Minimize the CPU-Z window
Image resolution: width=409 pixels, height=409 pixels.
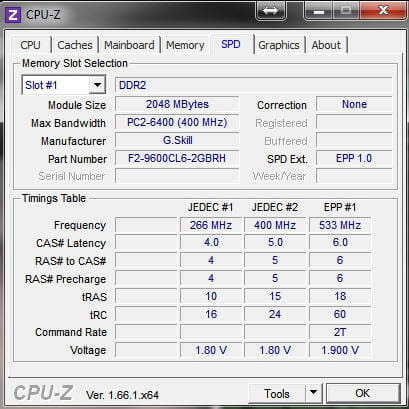pos(319,11)
